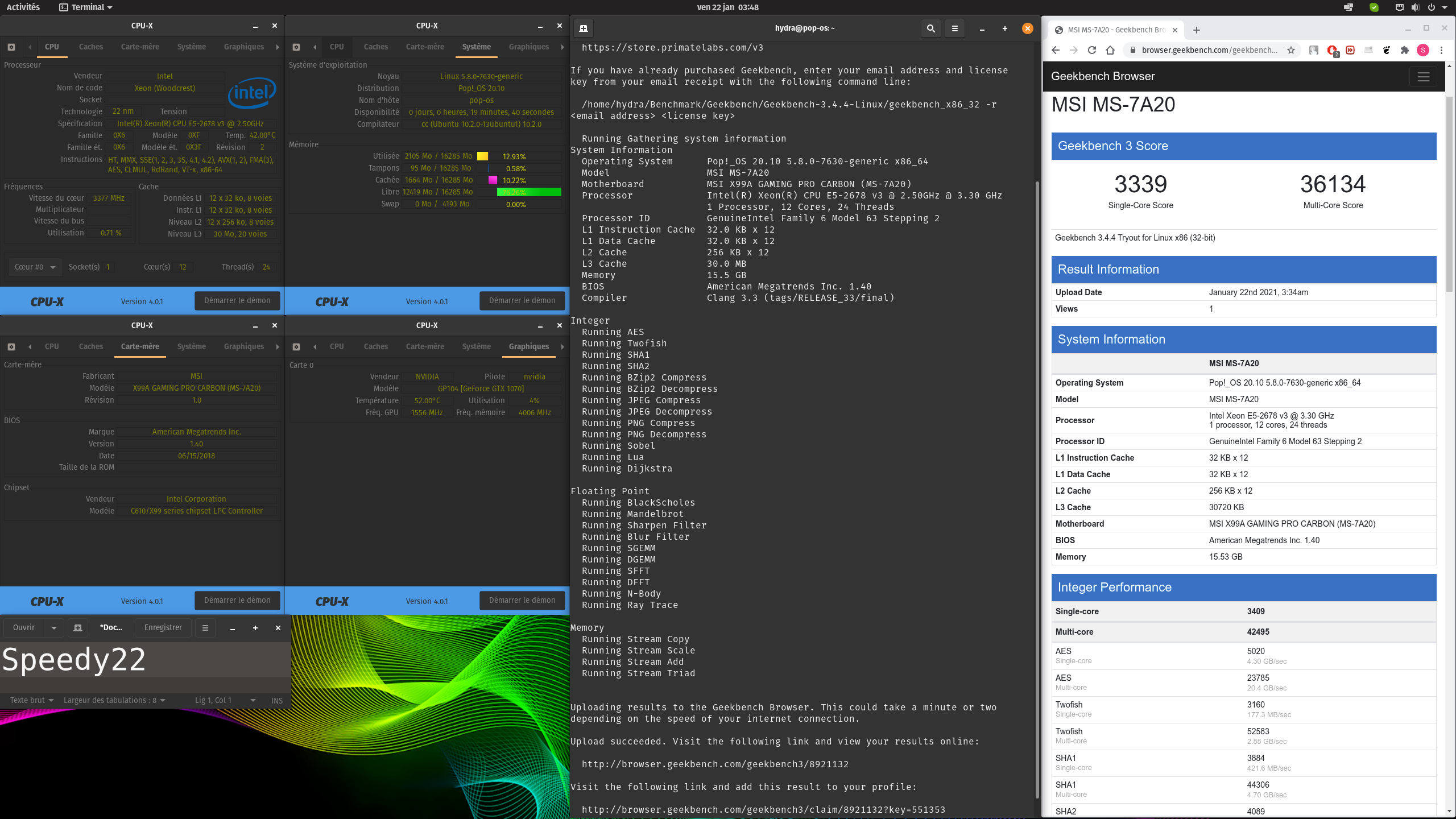This screenshot has height=819, width=1456.
Task: Open settings icon in CPU-X window showing BIOS section
Action: click(11, 346)
